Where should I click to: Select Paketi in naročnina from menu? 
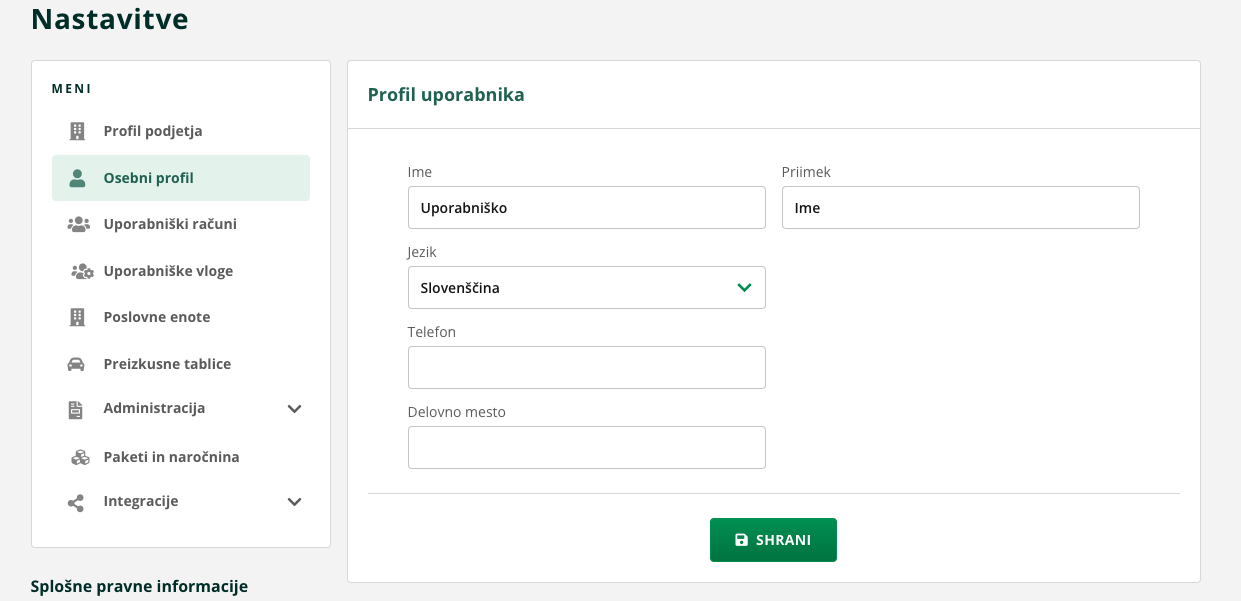tap(171, 457)
